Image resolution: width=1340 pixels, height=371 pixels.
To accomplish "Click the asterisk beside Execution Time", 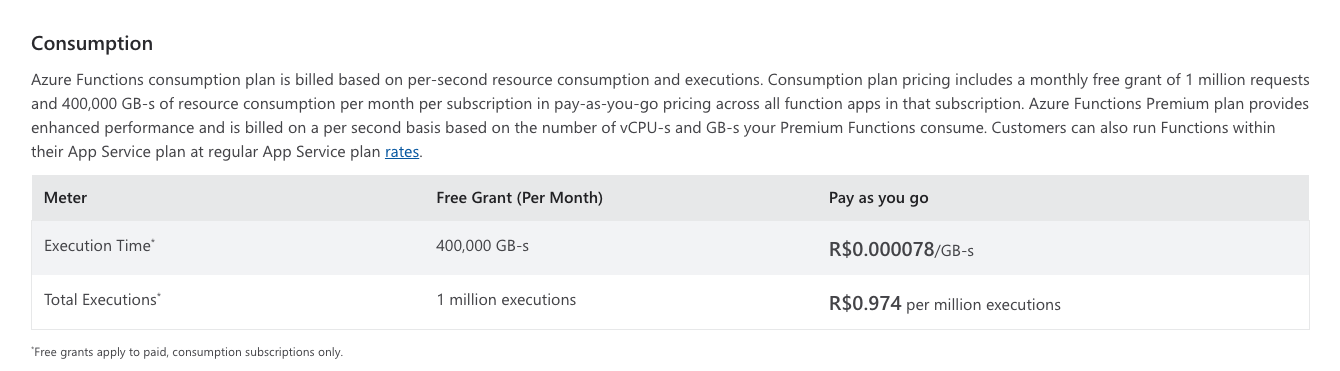I will point(152,241).
